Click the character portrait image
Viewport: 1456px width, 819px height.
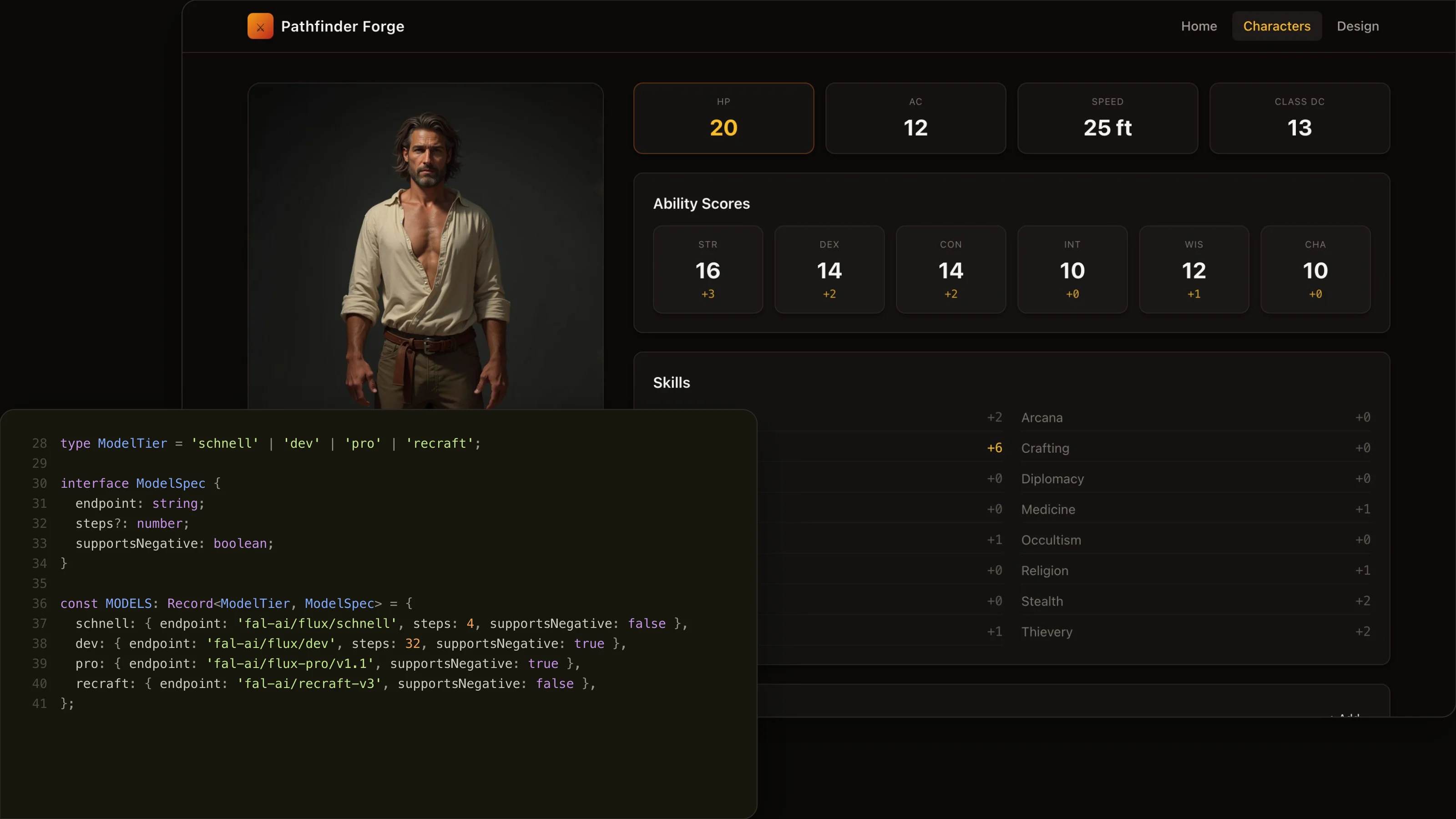[425, 247]
